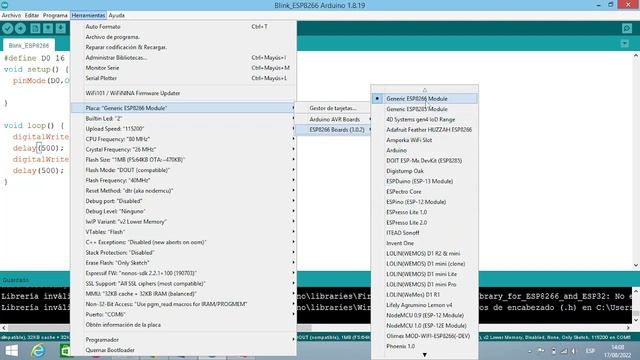Open the Programa menu
Screen dimensions: 640x360
[x=55, y=15]
